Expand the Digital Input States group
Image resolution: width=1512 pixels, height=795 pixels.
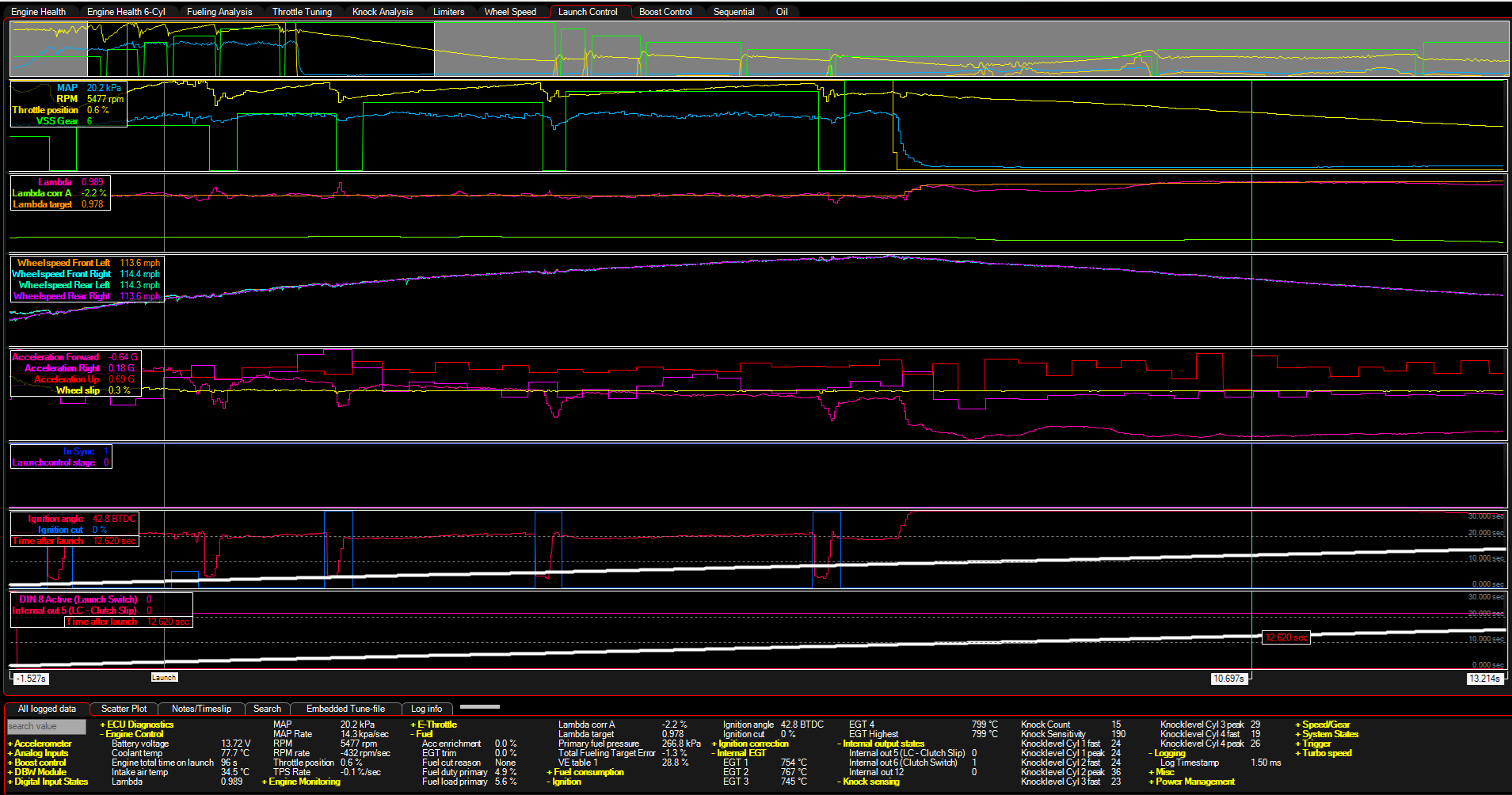click(48, 782)
